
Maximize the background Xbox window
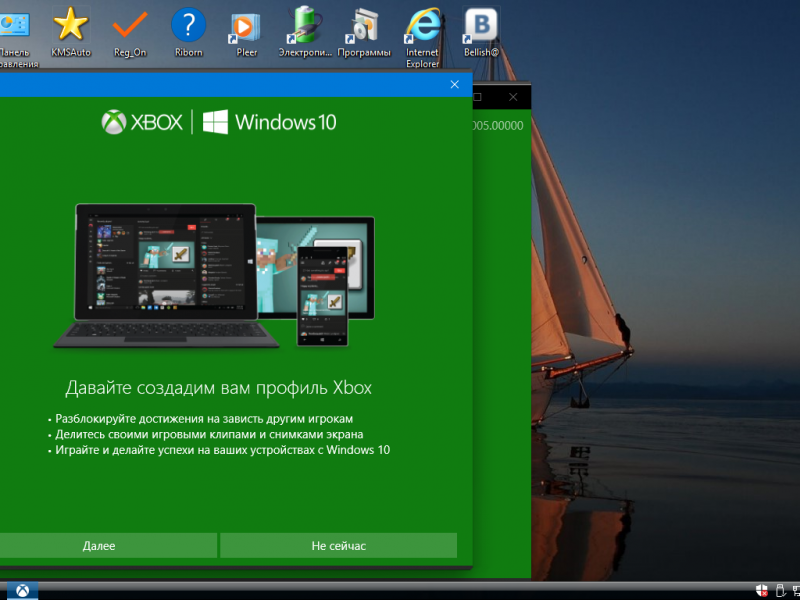pos(478,96)
